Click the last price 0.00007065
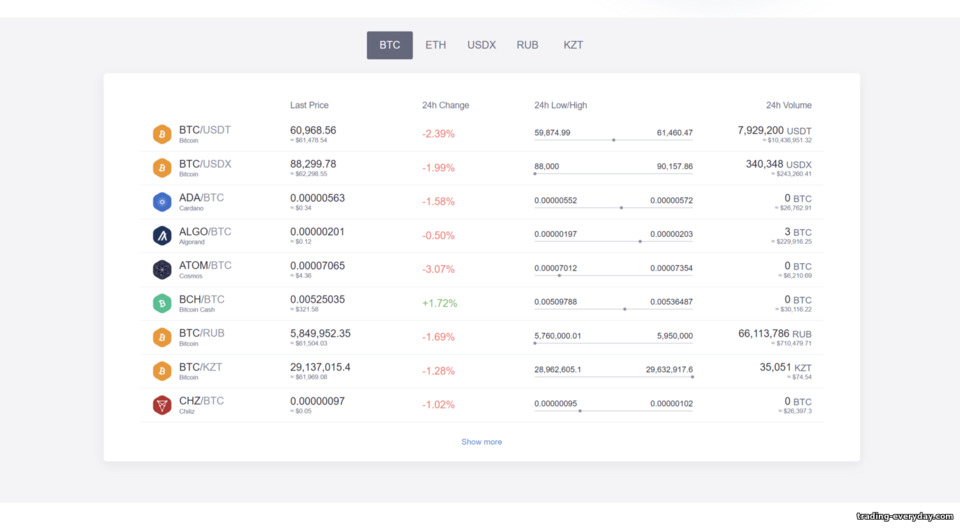 pyautogui.click(x=317, y=265)
